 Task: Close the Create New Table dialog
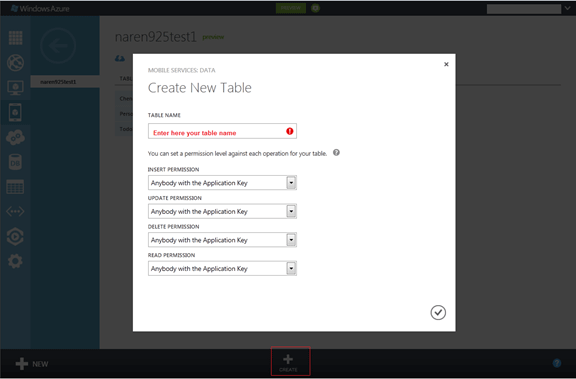pyautogui.click(x=446, y=64)
